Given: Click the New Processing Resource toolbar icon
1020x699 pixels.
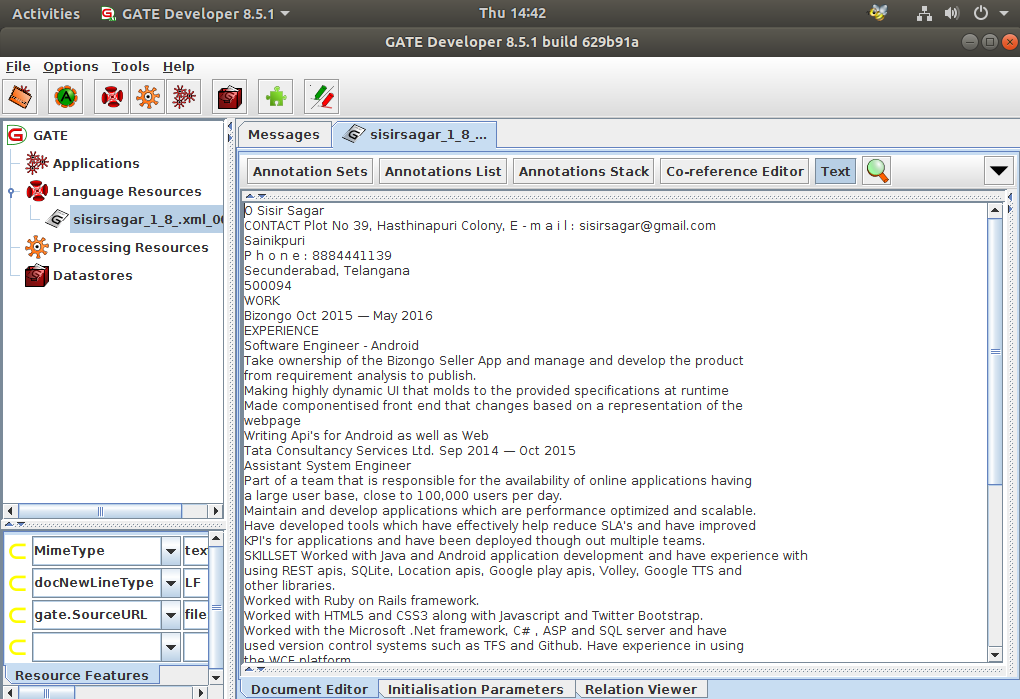Looking at the screenshot, I should coord(147,97).
